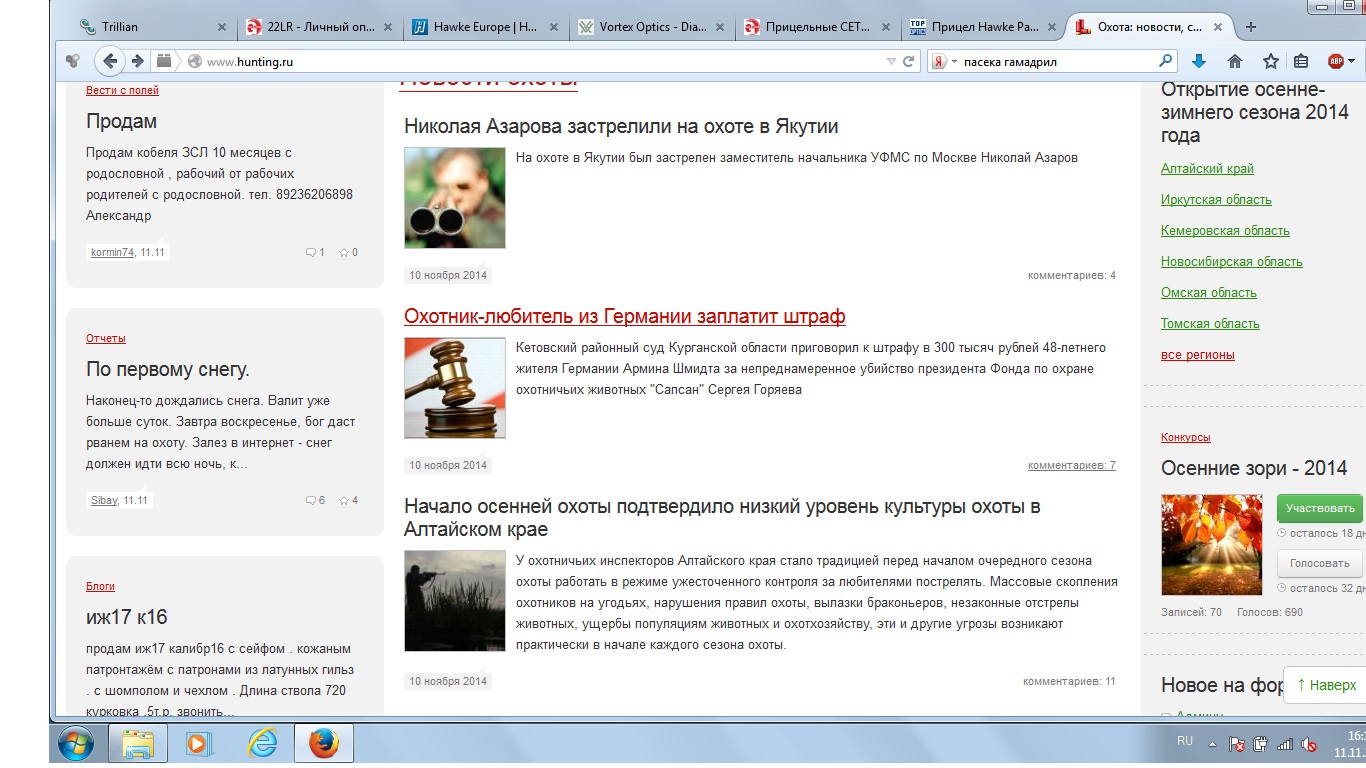Screen dimensions: 1366x768
Task: Switch to the Hawke Europe tab
Action: [x=485, y=27]
